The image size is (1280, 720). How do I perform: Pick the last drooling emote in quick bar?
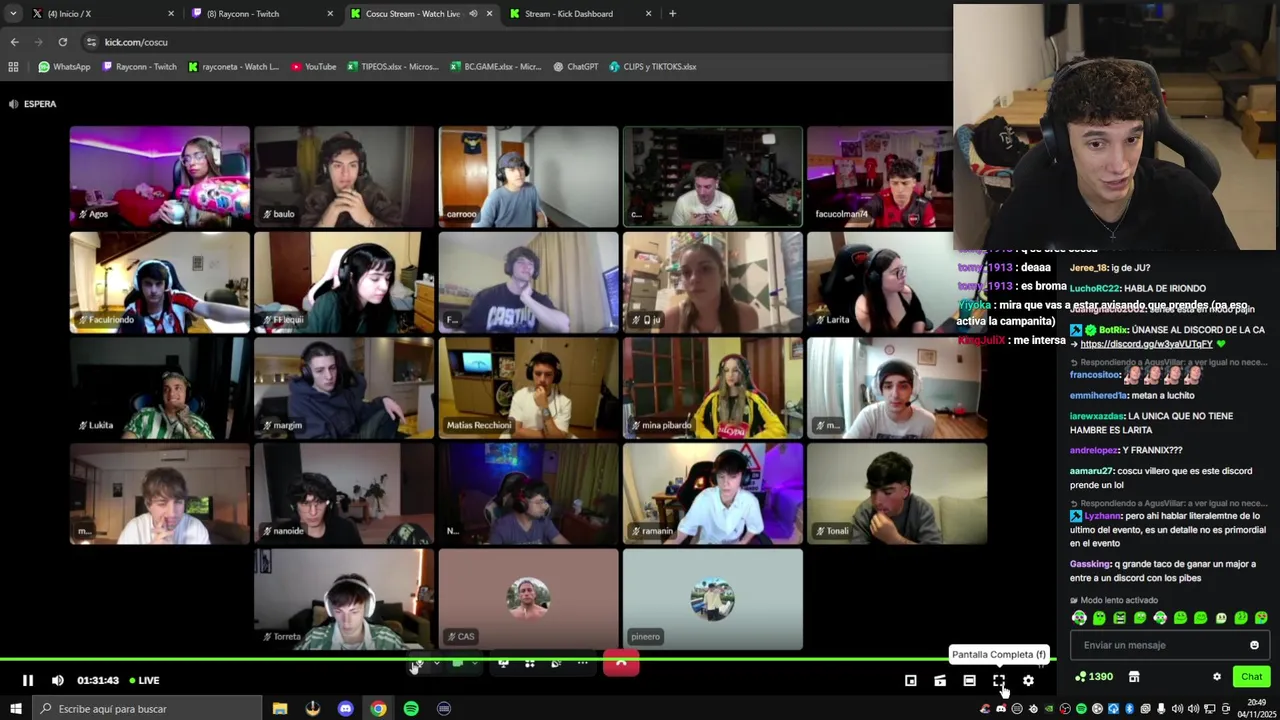(1261, 618)
